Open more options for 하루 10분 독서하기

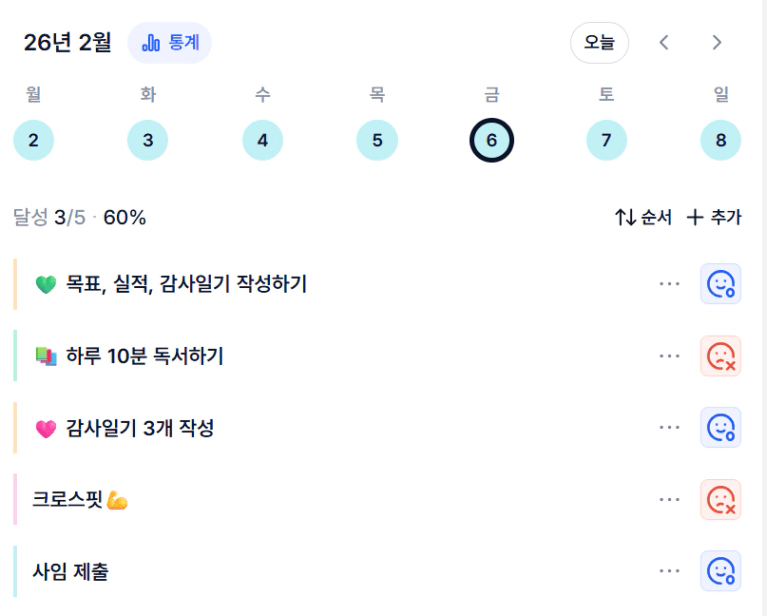669,356
